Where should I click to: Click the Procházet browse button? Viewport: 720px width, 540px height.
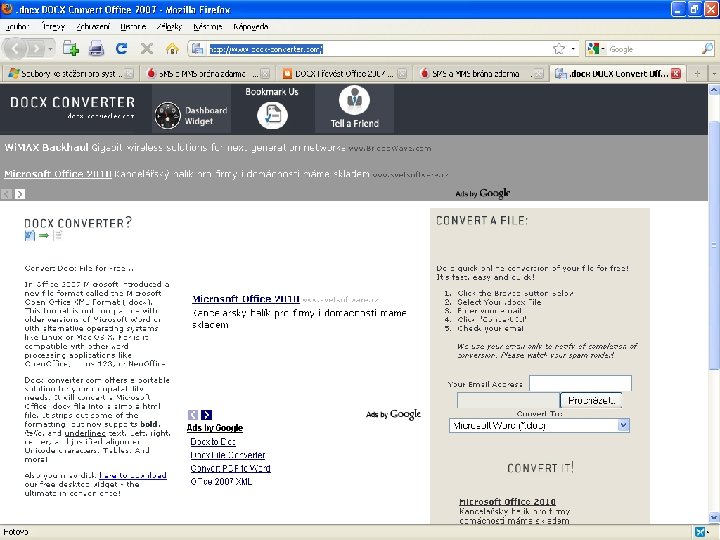[x=591, y=400]
